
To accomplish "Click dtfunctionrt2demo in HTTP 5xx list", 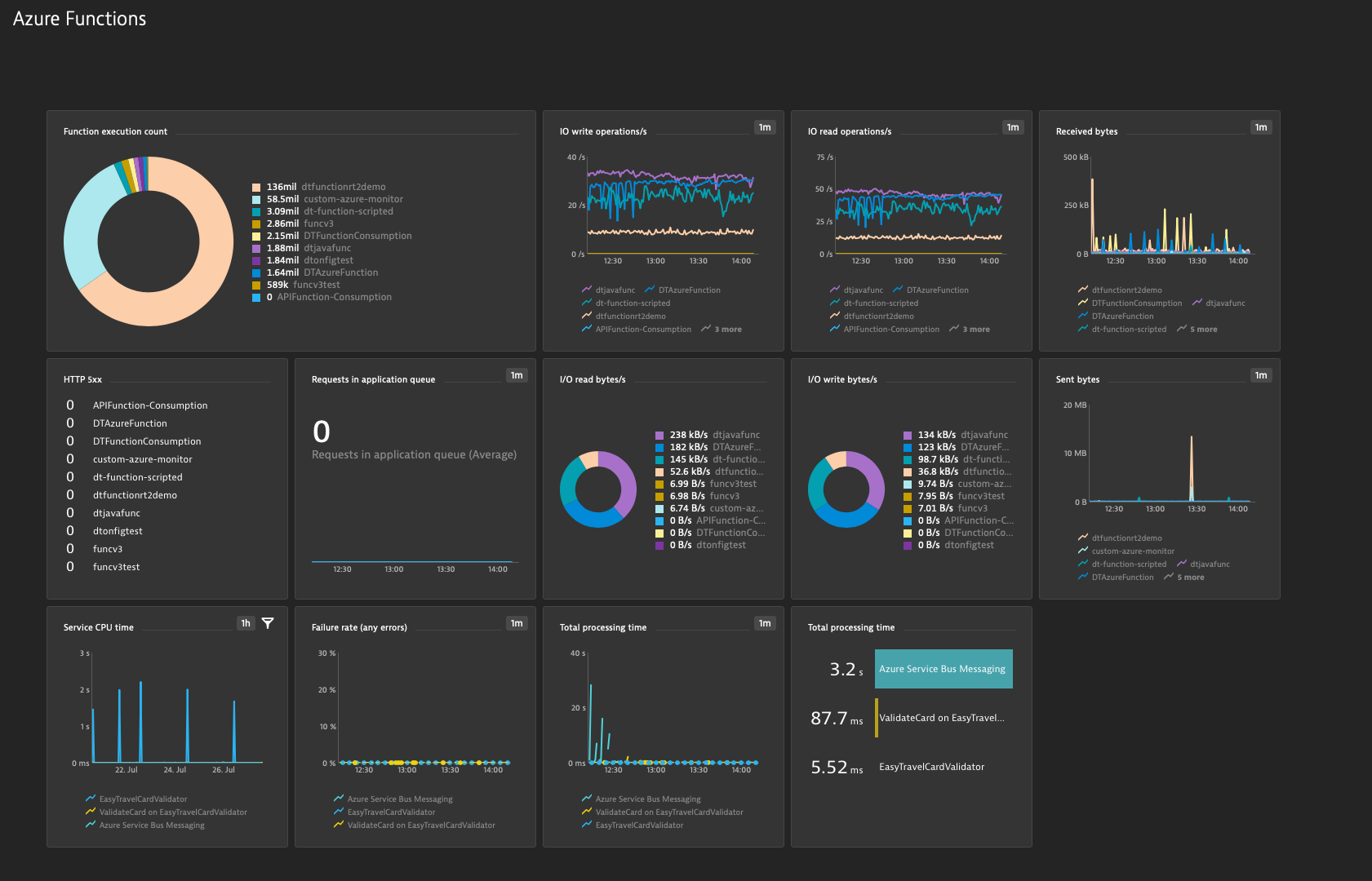I will (135, 495).
